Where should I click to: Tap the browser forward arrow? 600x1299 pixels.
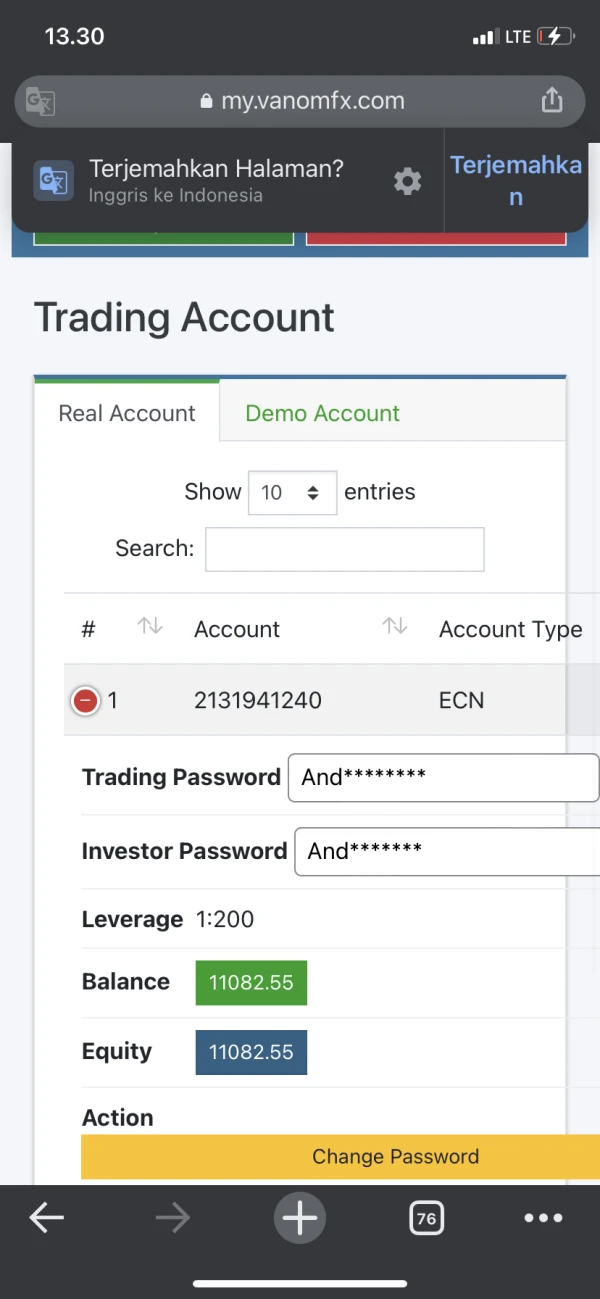pos(173,1217)
